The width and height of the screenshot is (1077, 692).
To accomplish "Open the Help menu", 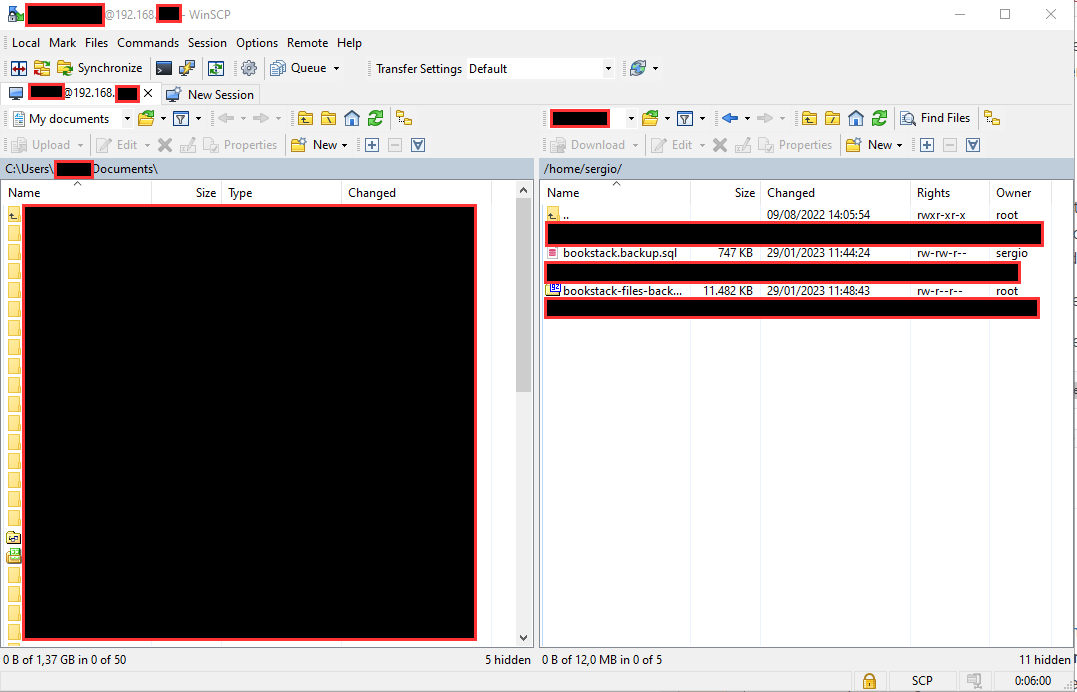I will (x=349, y=43).
